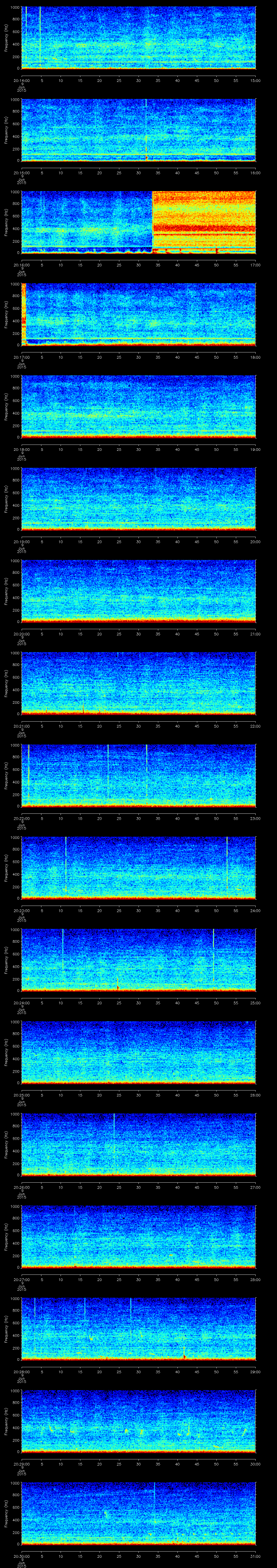Click the spectrogram panel starting at 20:24:00
Viewport: 277px width, 1568px height.
139,960
